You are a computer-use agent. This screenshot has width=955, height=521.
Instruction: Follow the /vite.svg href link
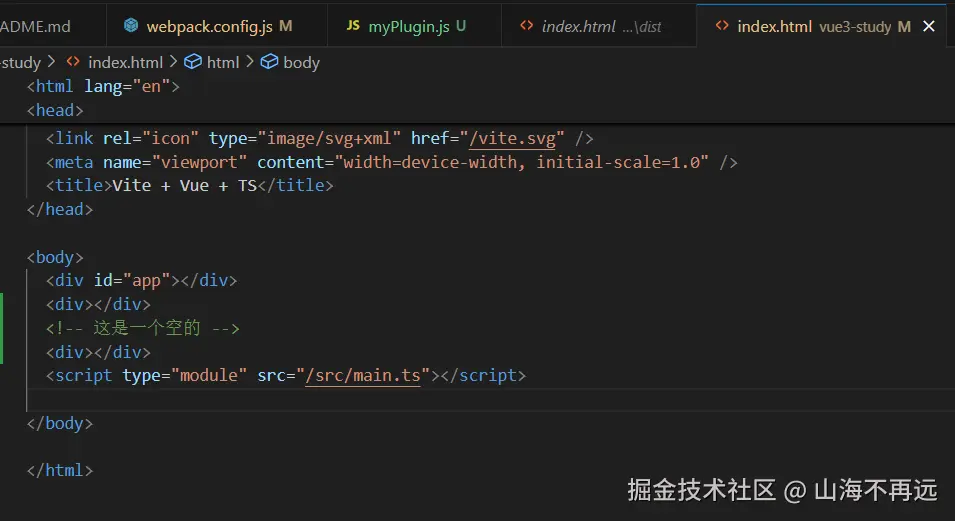pos(518,138)
